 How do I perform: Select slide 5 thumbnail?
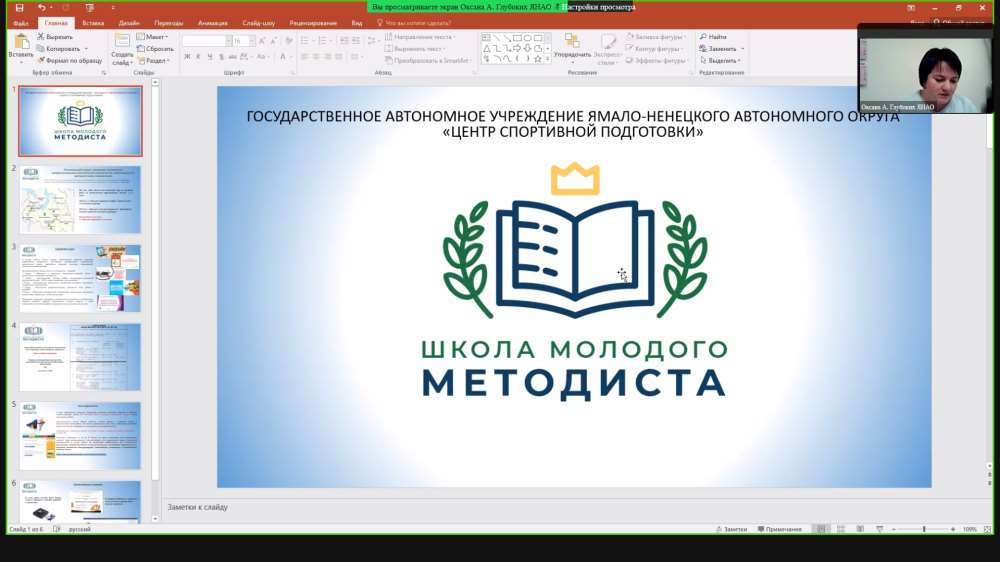80,436
